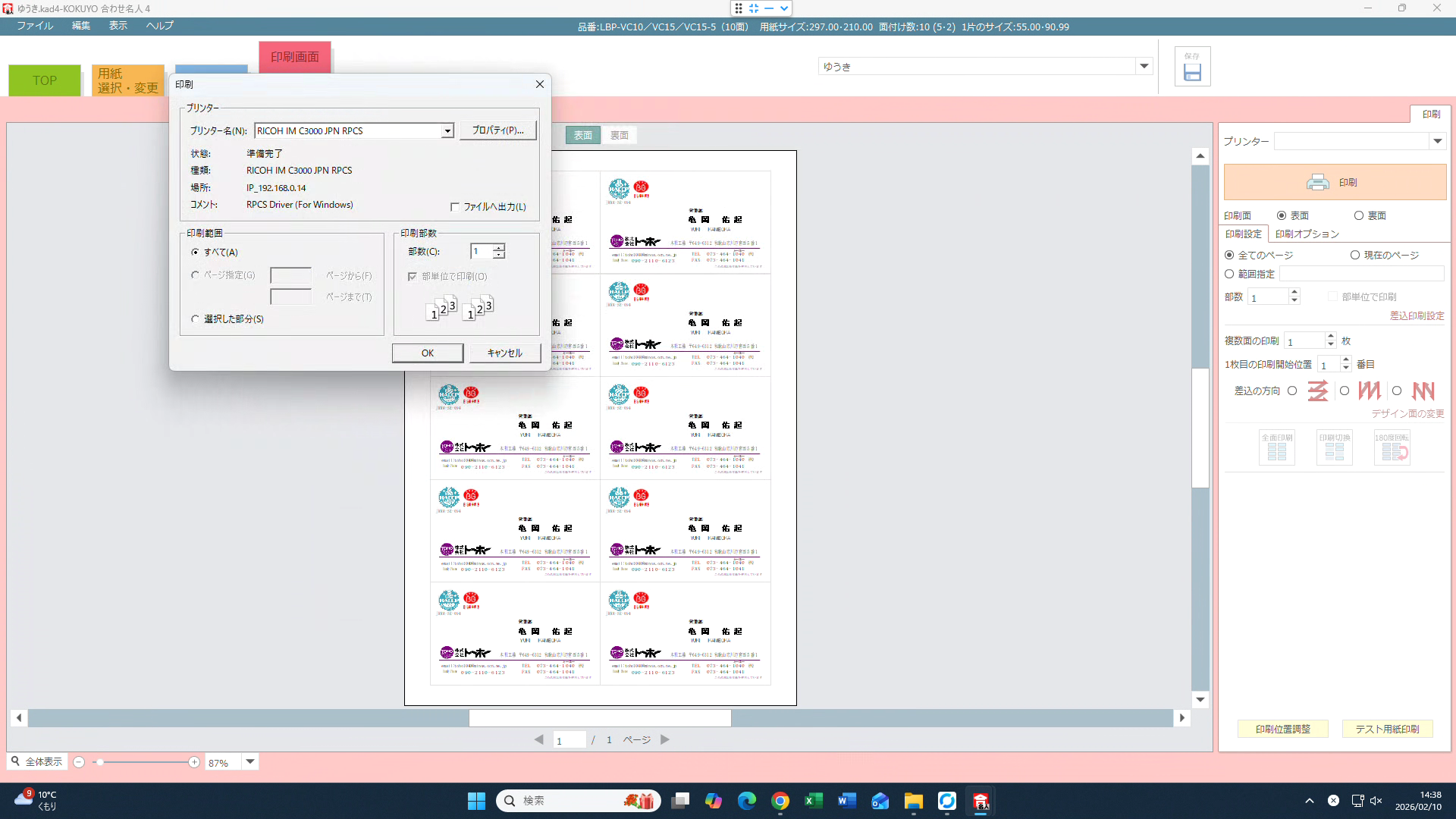Open Excel from the taskbar
The height and width of the screenshot is (819, 1456).
[813, 801]
